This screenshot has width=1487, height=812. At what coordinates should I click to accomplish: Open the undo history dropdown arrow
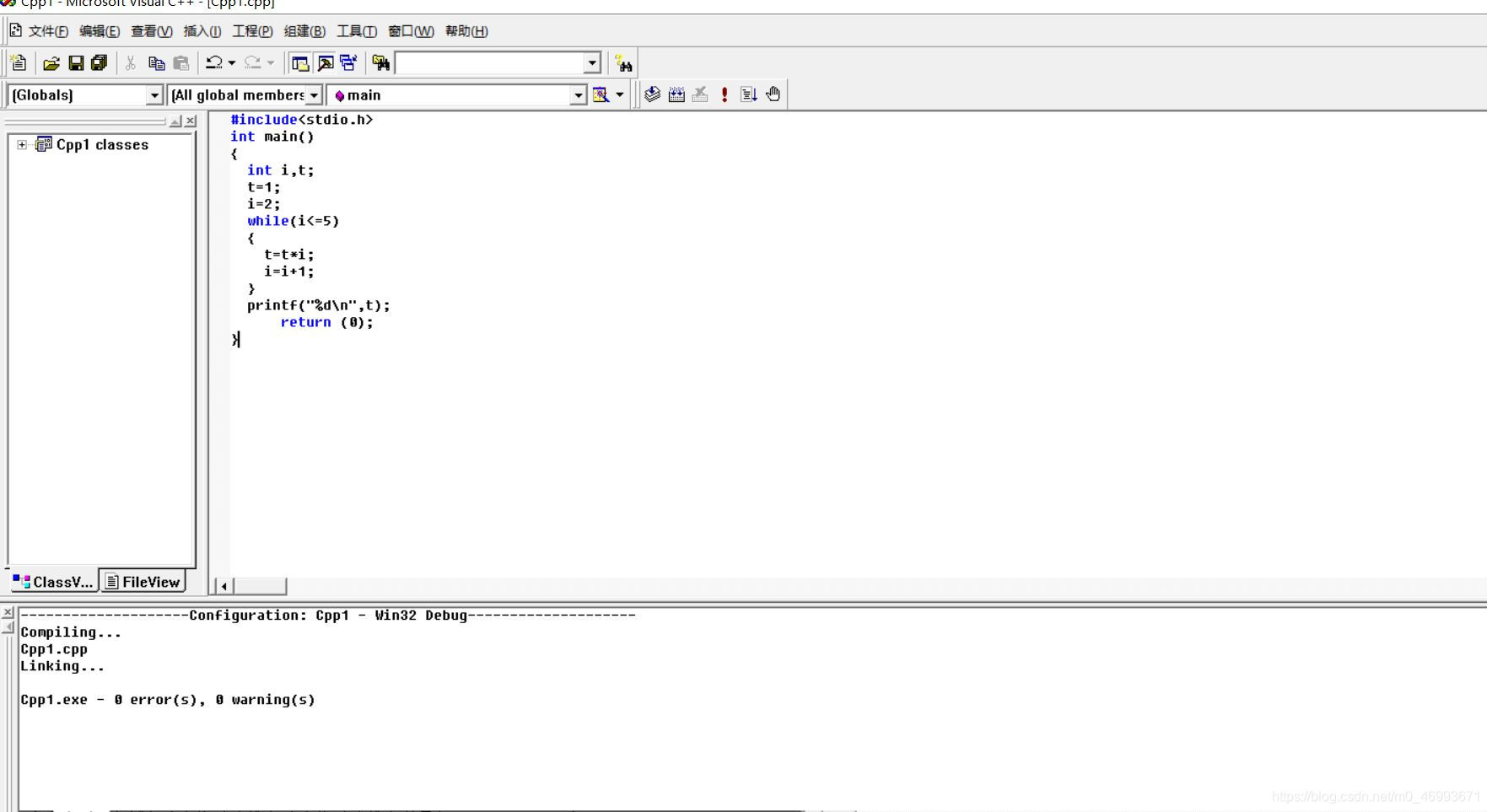(x=232, y=63)
